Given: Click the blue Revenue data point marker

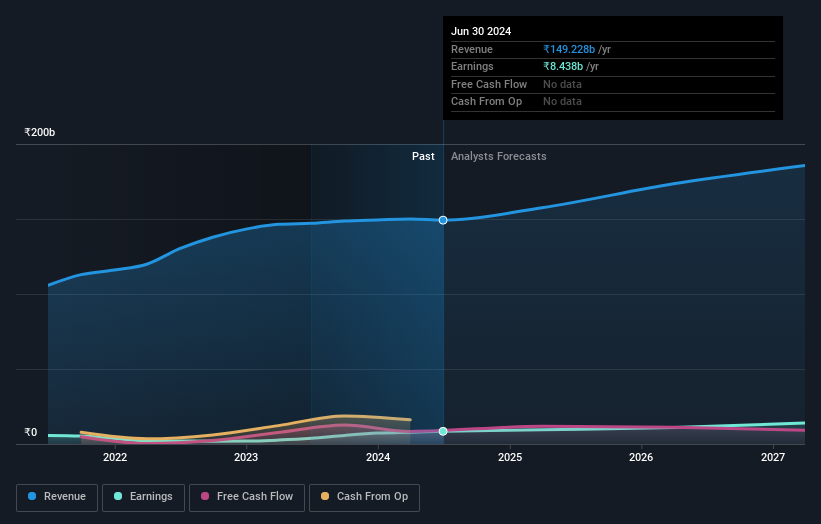Looking at the screenshot, I should [443, 220].
